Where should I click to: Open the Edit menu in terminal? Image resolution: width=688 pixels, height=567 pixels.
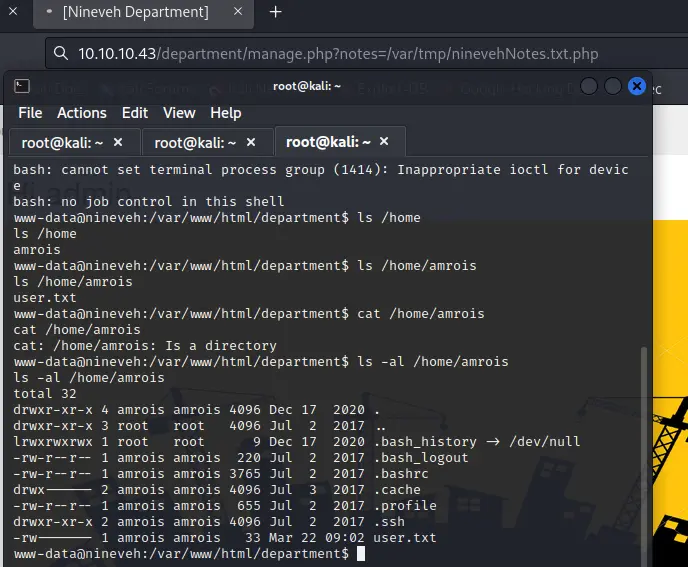135,113
